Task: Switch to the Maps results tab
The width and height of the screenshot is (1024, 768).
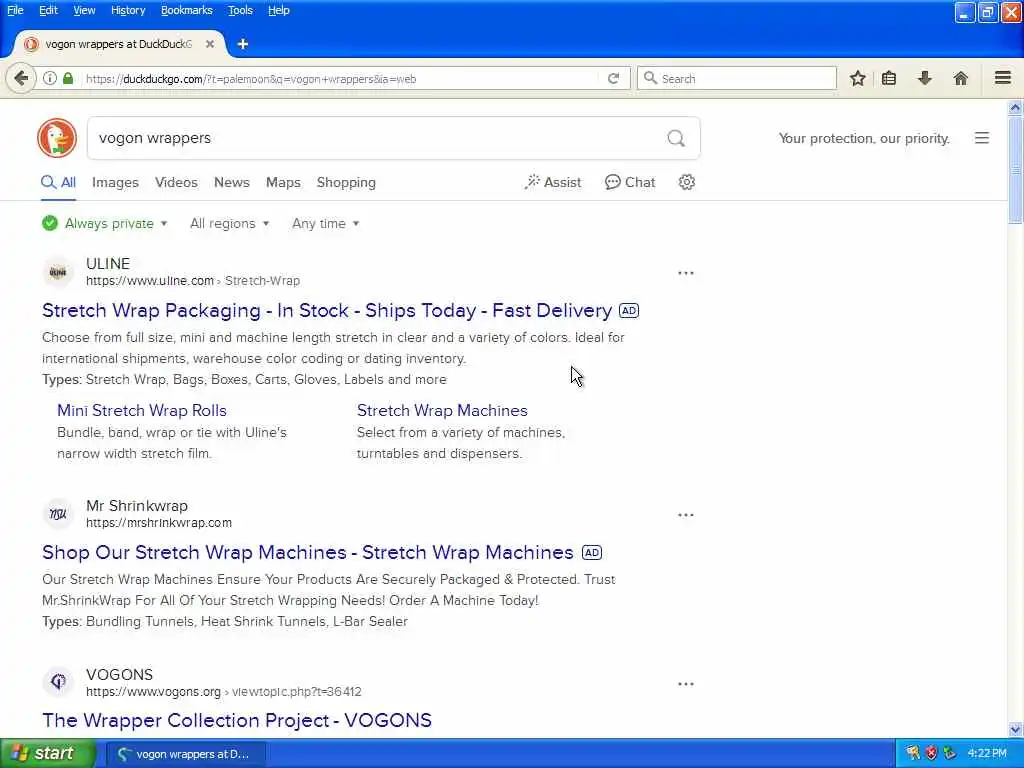Action: coord(283,182)
